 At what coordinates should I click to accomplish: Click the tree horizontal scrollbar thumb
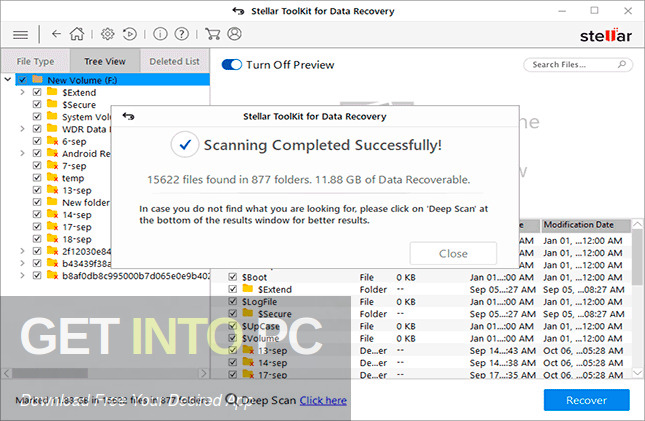coord(50,373)
